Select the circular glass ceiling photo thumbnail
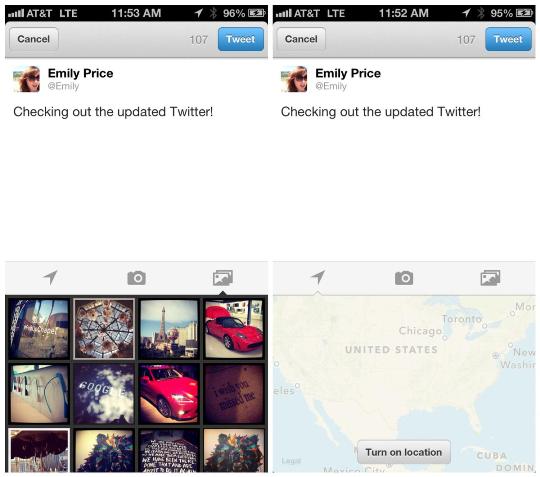Screen dimensions: 540x477 click(104, 329)
